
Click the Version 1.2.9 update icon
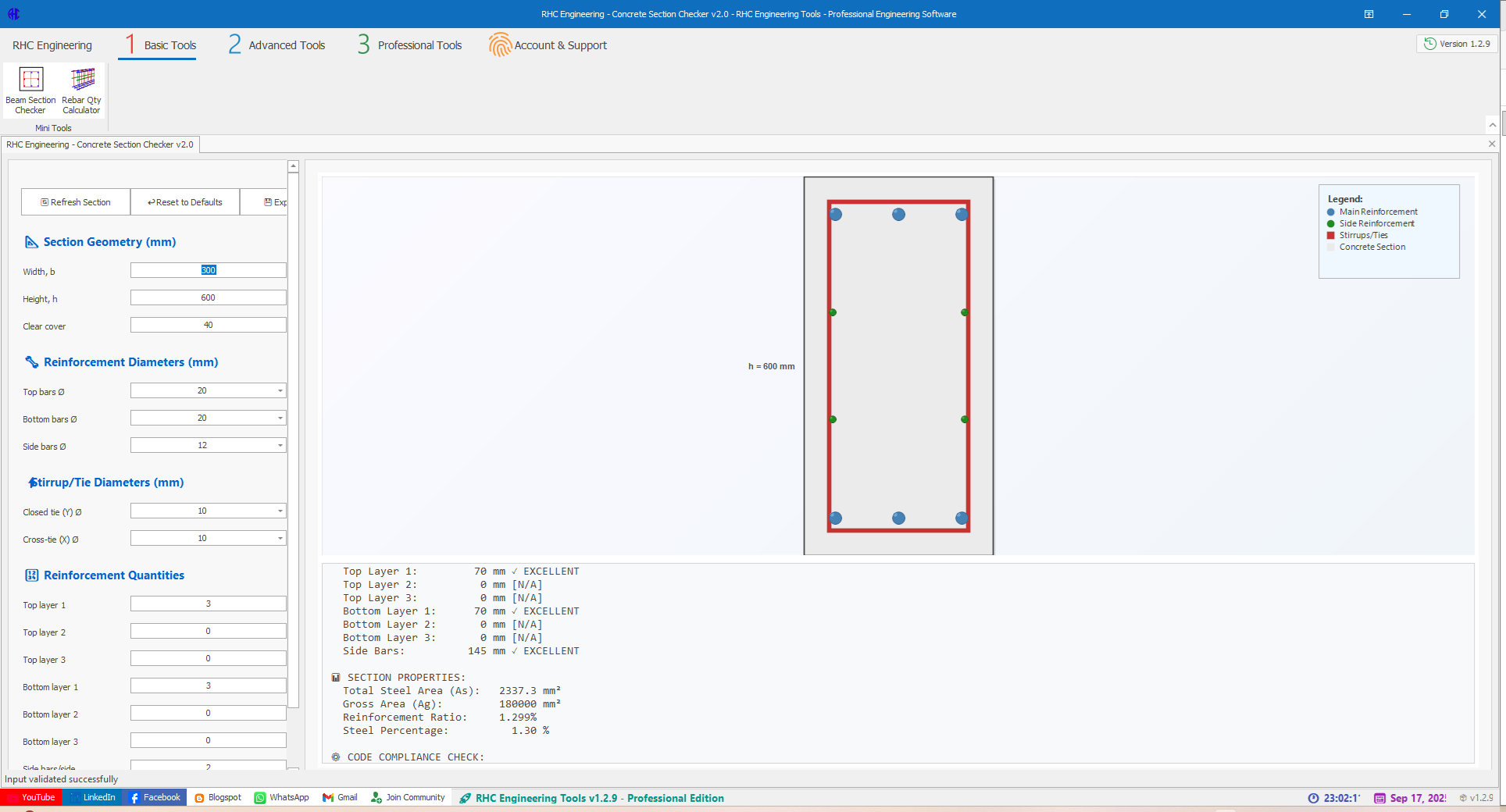[x=1429, y=44]
